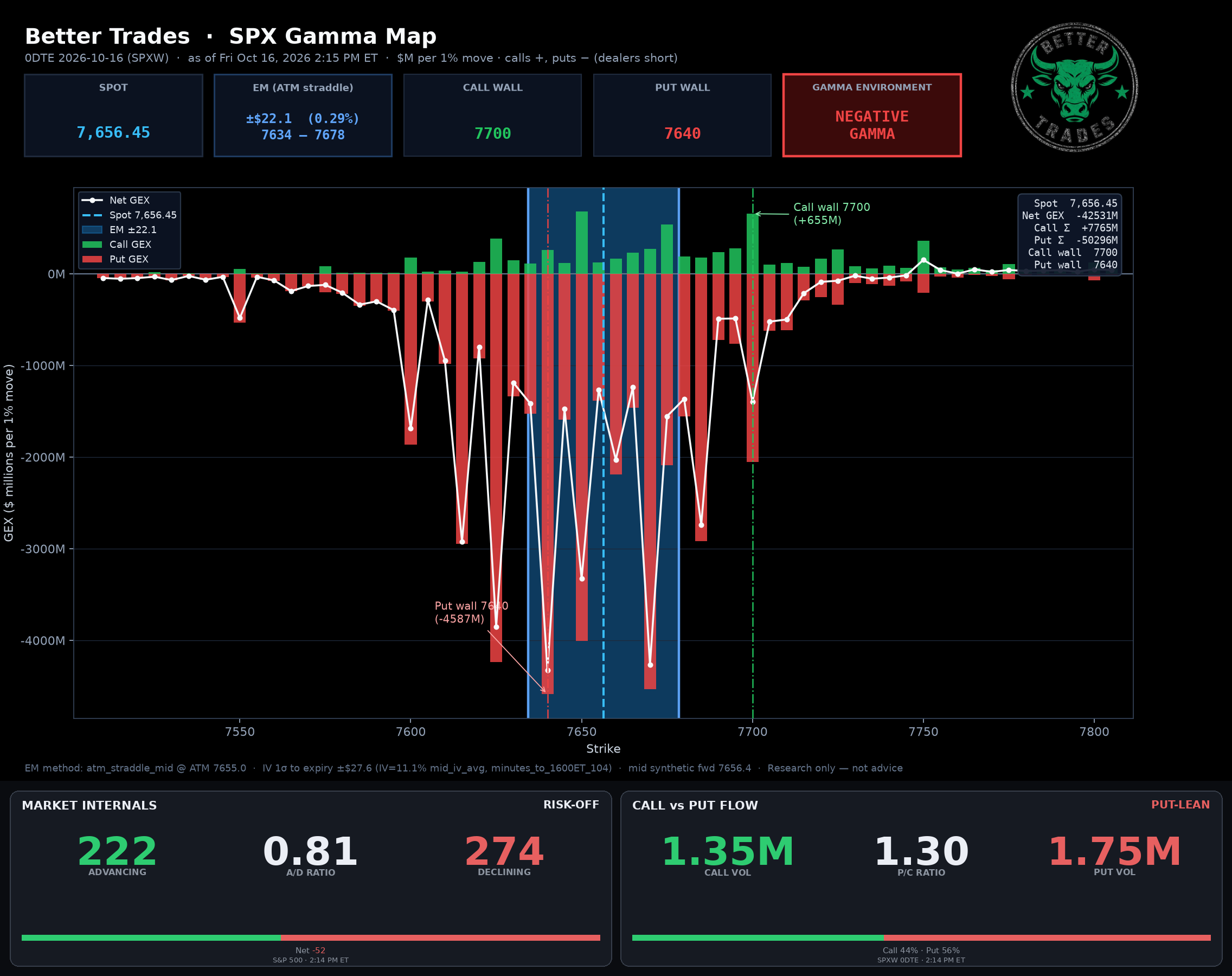The height and width of the screenshot is (976, 1232).
Task: Click the green call wall bar at 7700
Action: point(753,244)
